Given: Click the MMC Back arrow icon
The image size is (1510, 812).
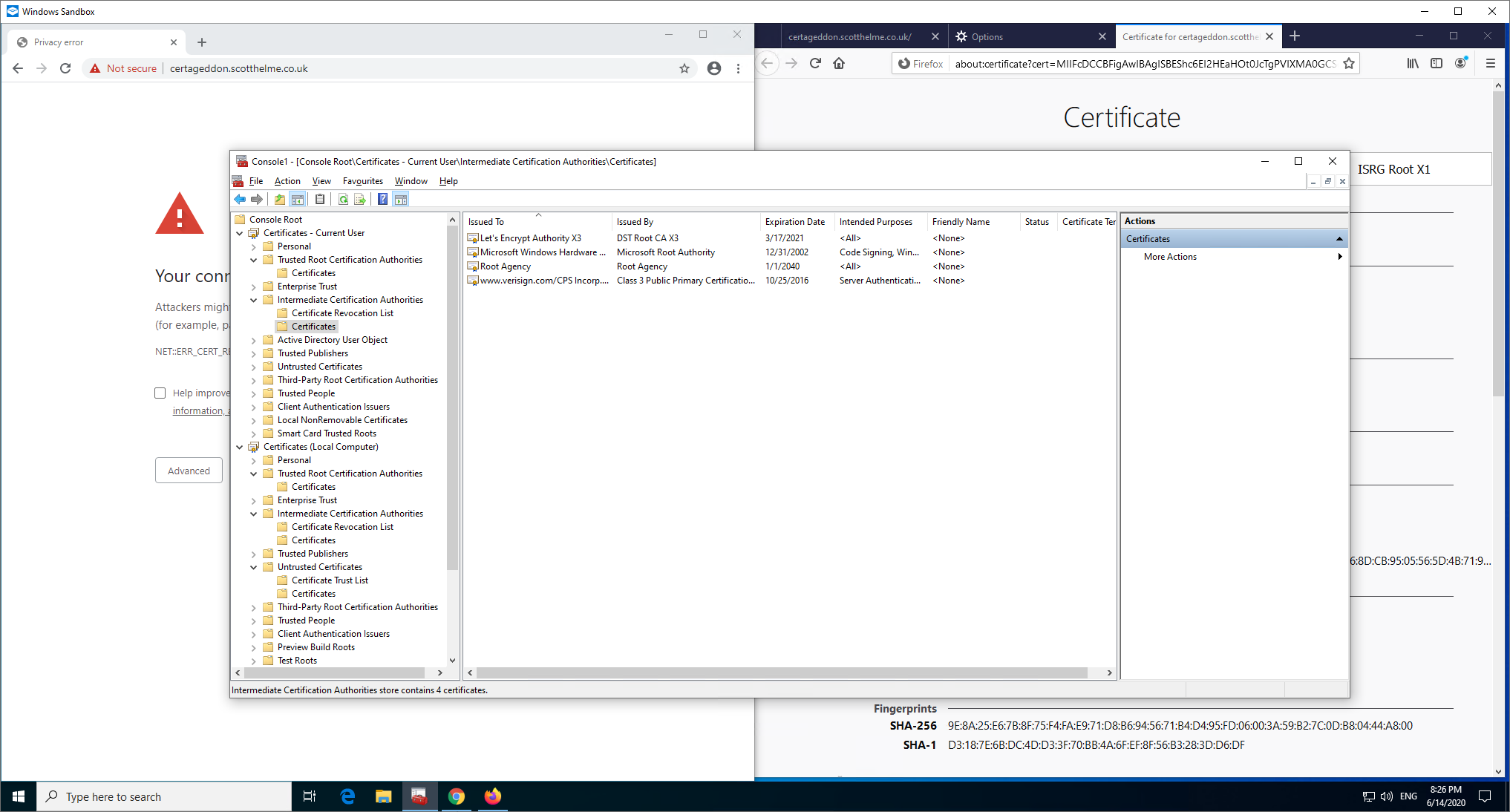Looking at the screenshot, I should (240, 199).
